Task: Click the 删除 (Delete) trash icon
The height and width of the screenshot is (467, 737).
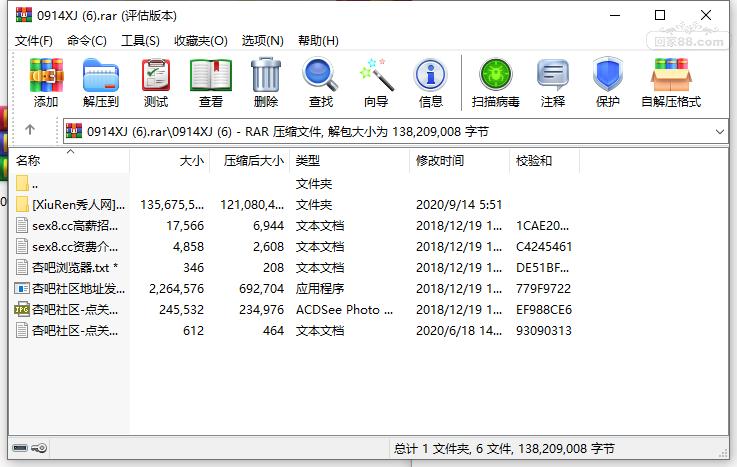Action: (266, 75)
